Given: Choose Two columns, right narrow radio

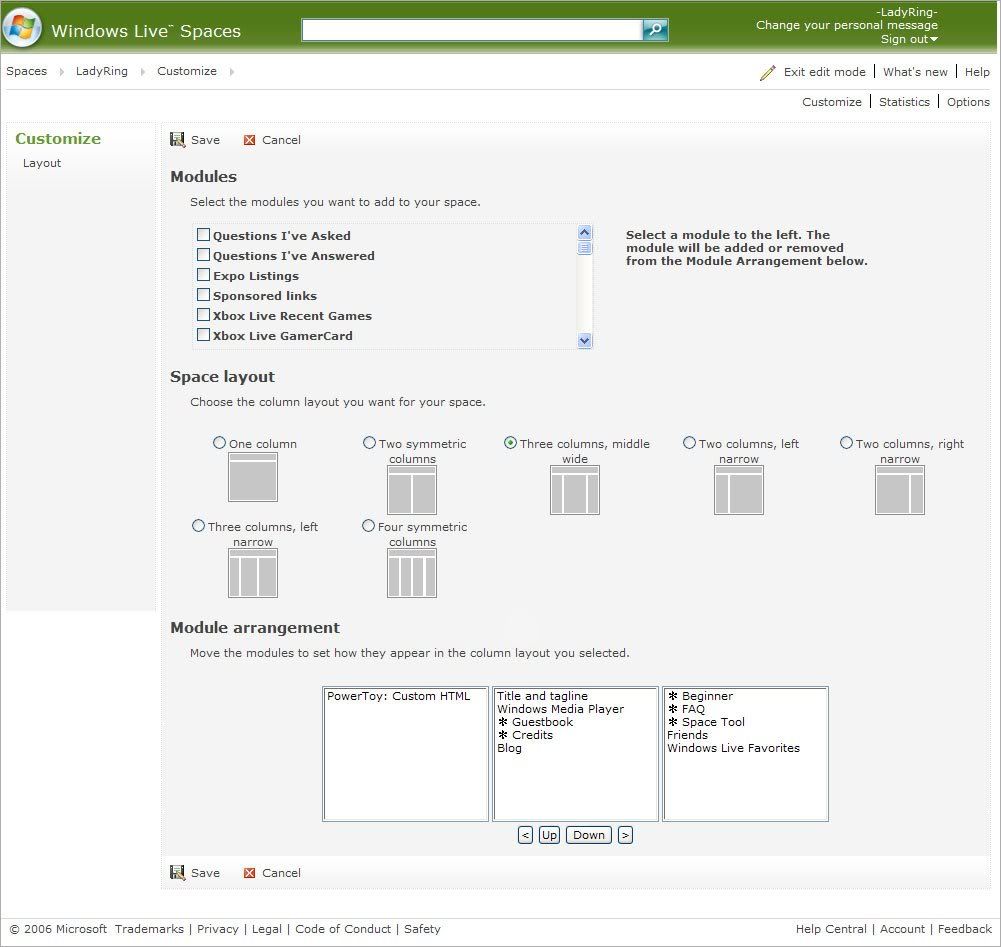Looking at the screenshot, I should pos(846,443).
